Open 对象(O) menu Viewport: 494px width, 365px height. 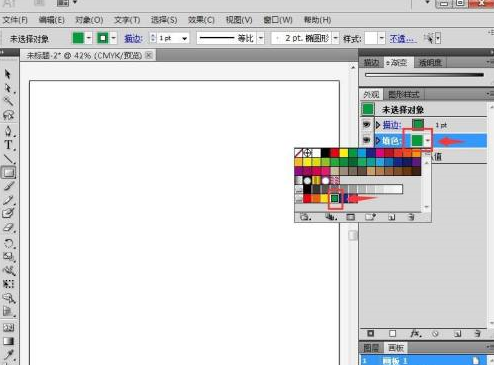[x=89, y=20]
